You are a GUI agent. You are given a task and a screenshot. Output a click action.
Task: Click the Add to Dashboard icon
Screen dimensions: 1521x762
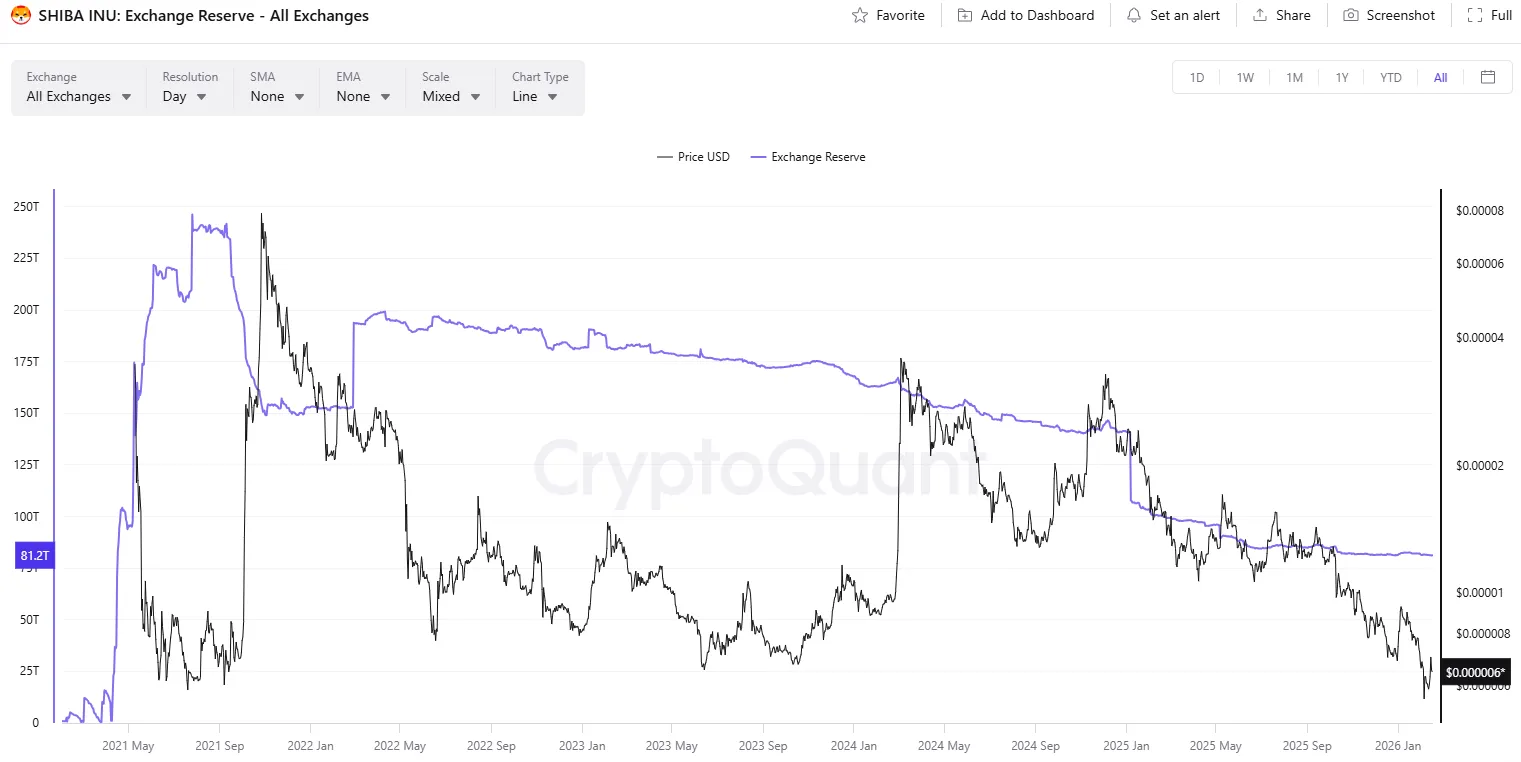pyautogui.click(x=964, y=15)
